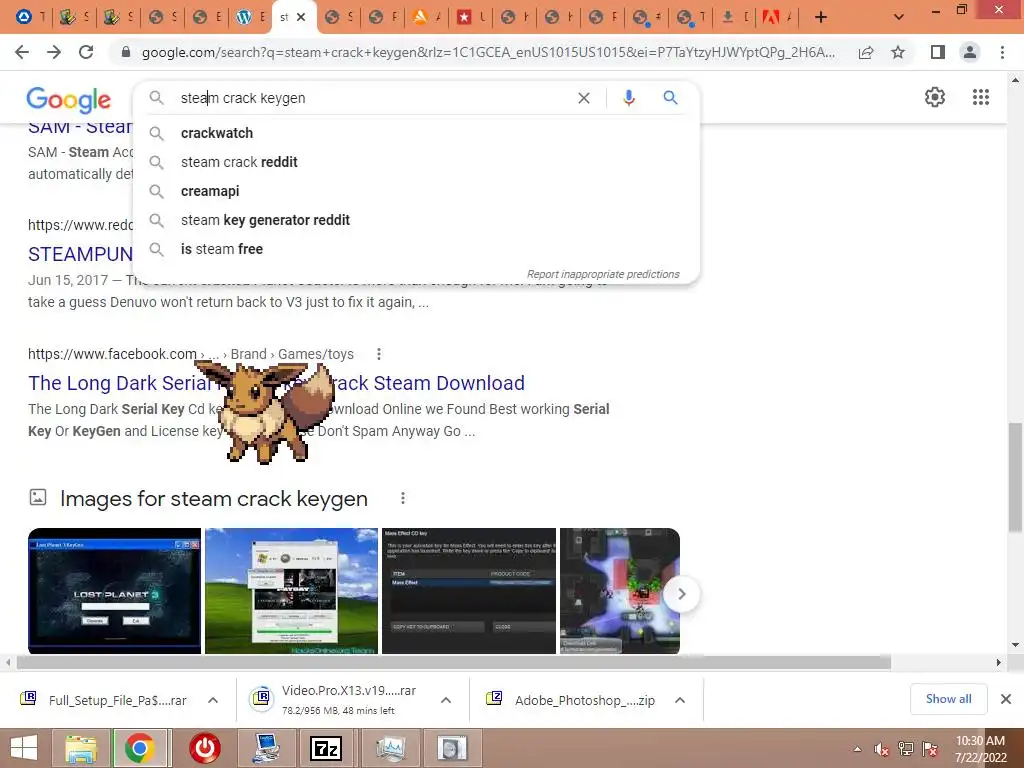The width and height of the screenshot is (1024, 768).
Task: Open Google quick settings gear
Action: (935, 97)
